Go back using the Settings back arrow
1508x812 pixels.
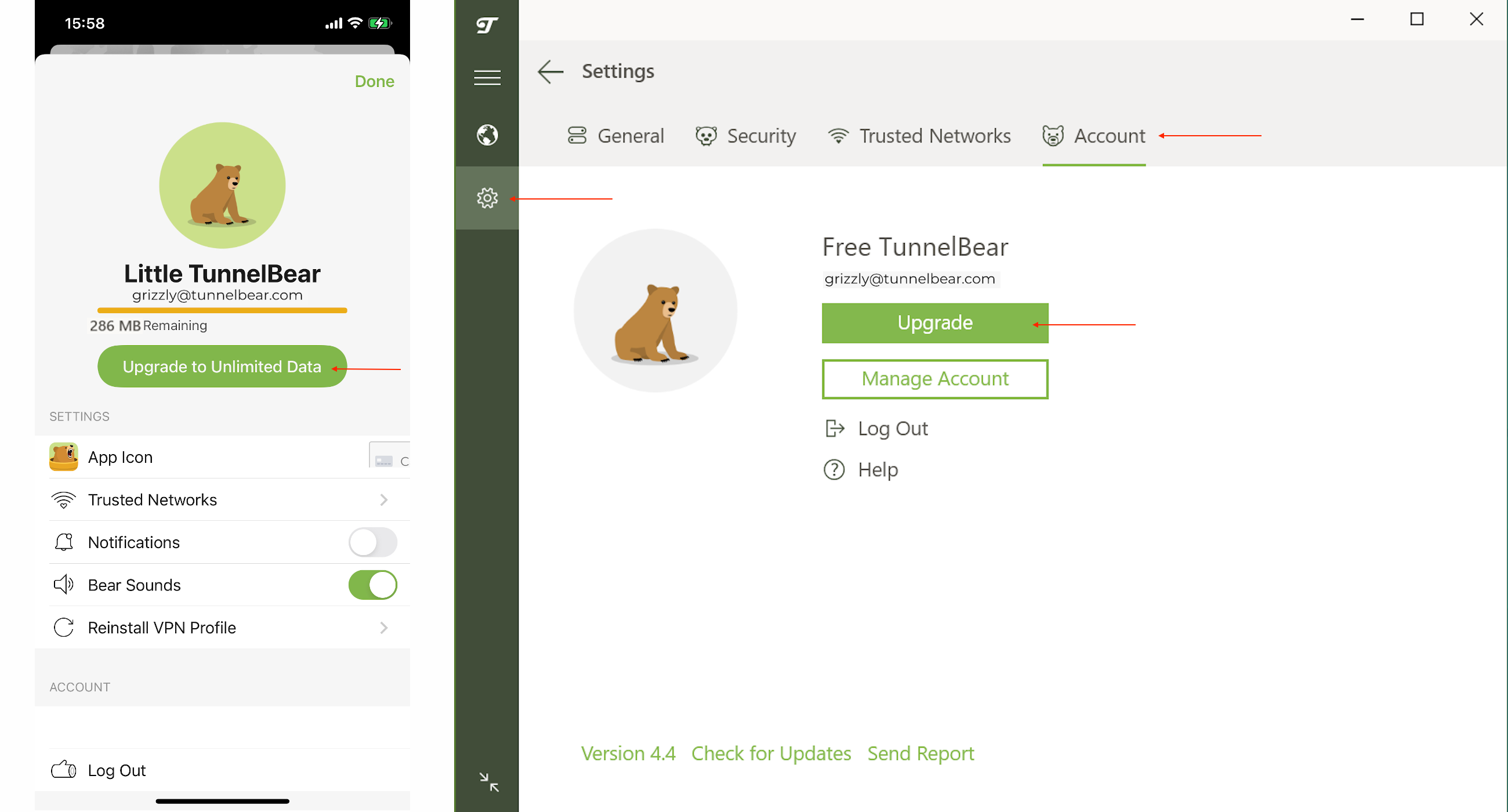tap(550, 71)
